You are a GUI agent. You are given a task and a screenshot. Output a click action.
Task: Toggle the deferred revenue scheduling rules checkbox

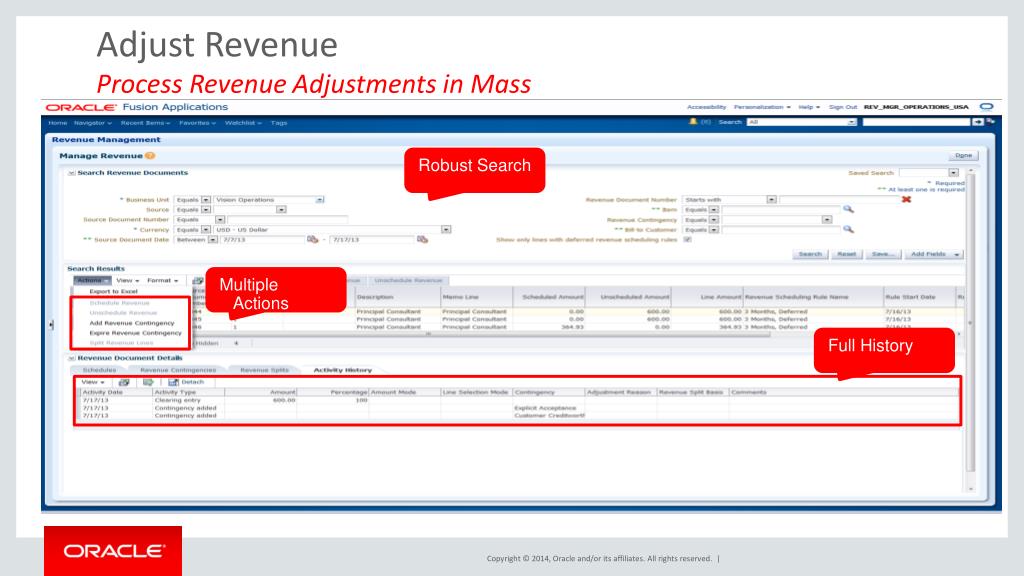tap(687, 240)
